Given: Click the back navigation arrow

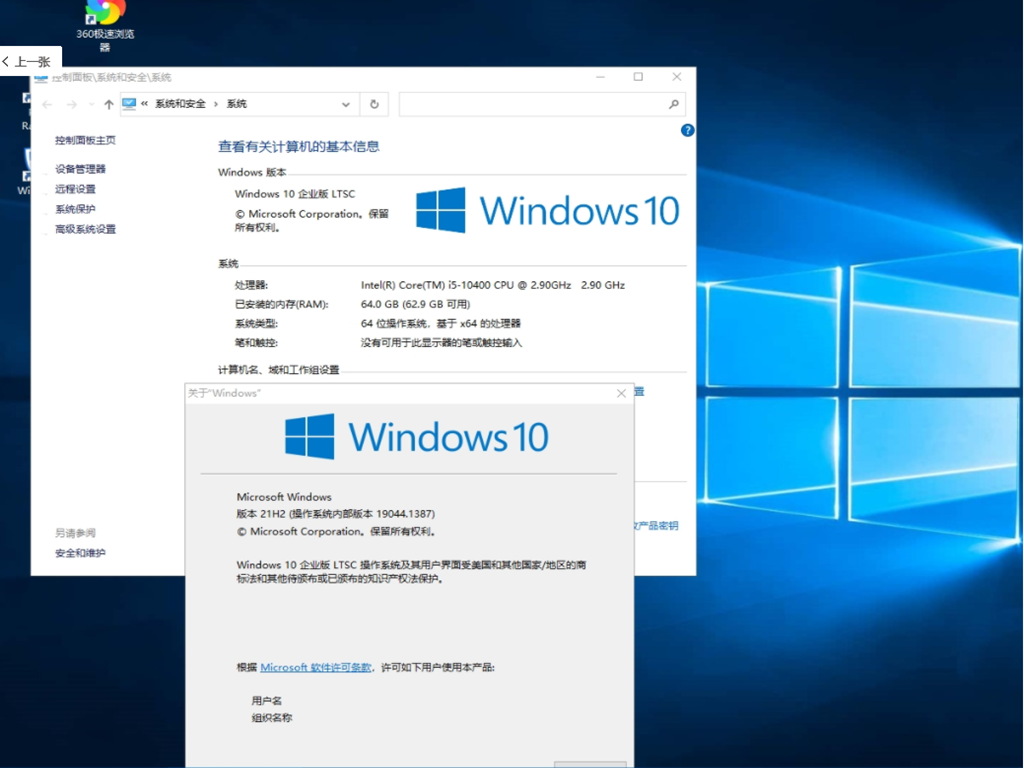Looking at the screenshot, I should pyautogui.click(x=47, y=103).
